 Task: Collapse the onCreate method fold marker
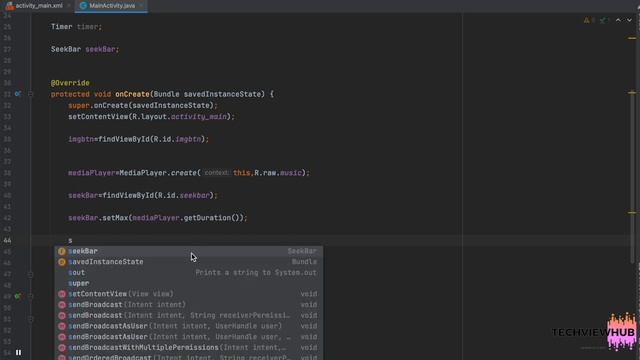pos(30,94)
